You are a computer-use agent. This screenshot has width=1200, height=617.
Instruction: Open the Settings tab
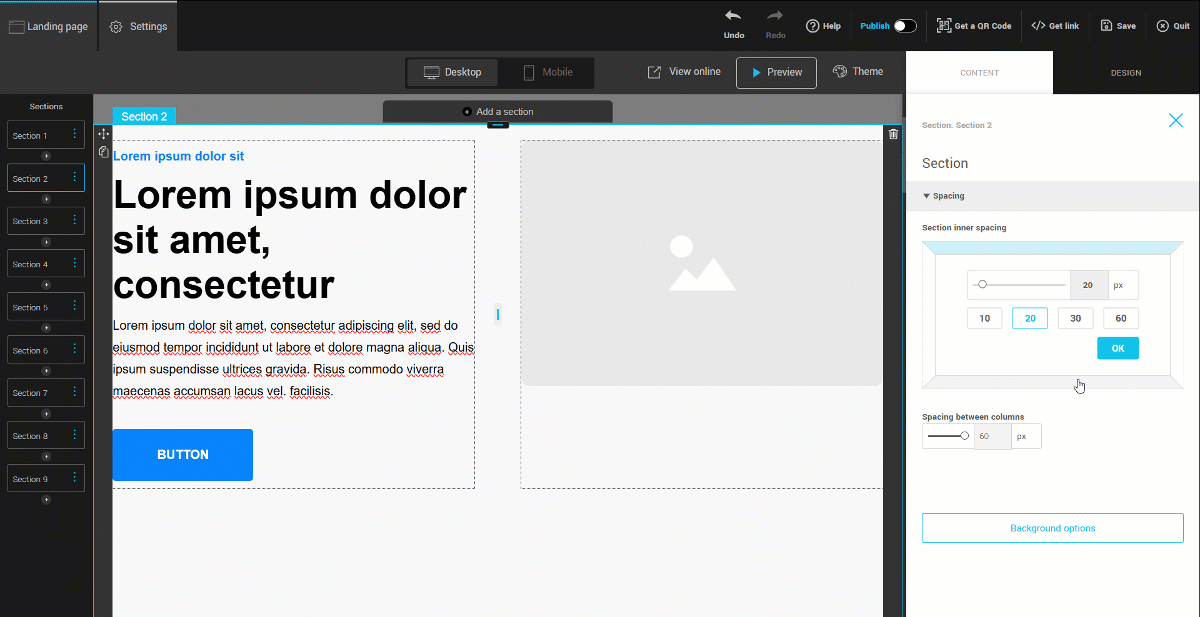click(x=138, y=27)
